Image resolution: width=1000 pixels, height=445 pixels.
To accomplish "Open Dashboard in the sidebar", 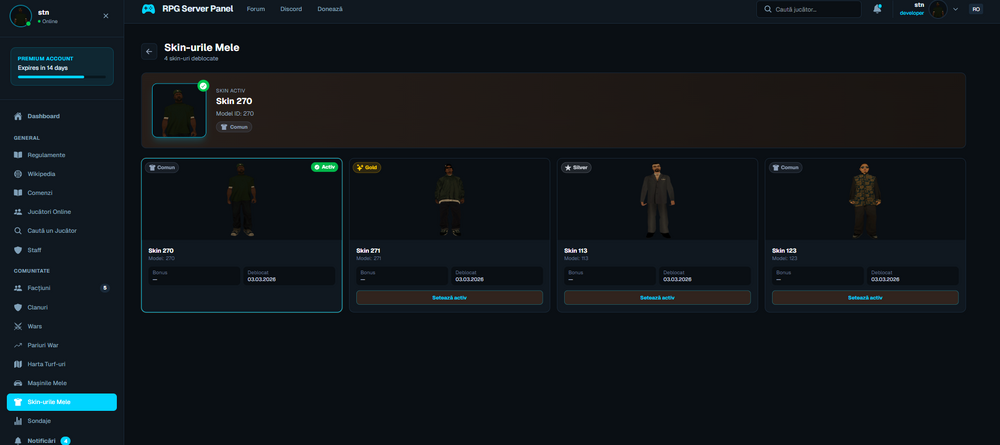I will pos(62,116).
